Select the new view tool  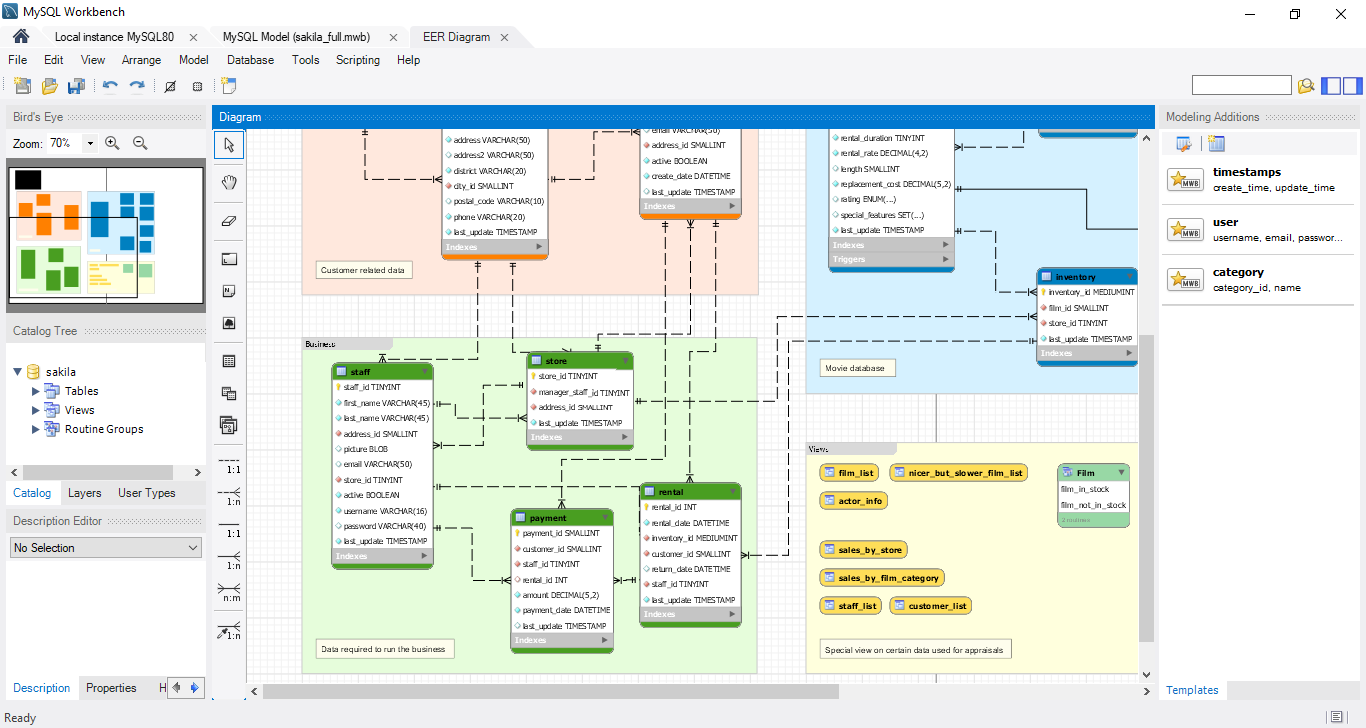pyautogui.click(x=229, y=393)
